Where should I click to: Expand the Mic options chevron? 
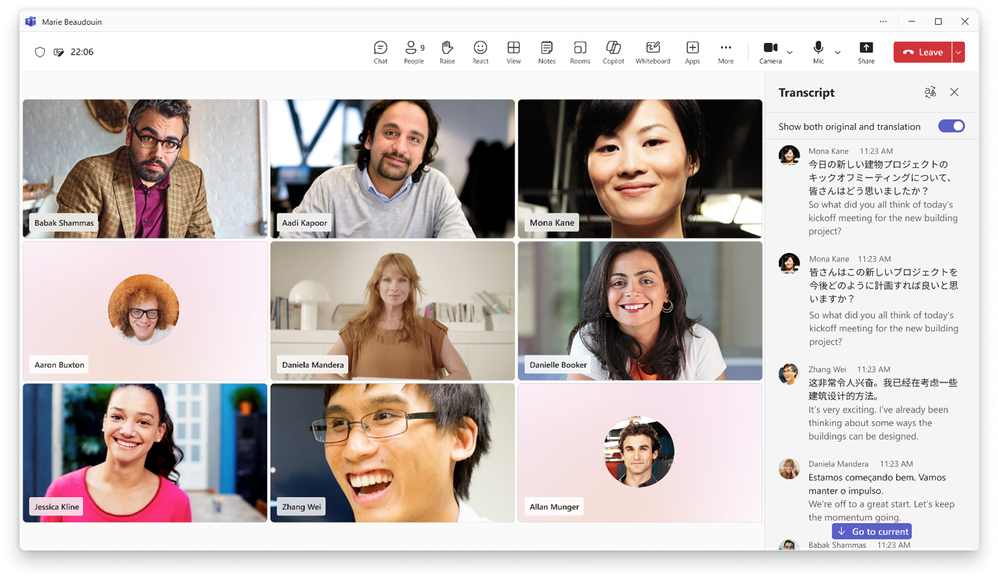pos(838,52)
